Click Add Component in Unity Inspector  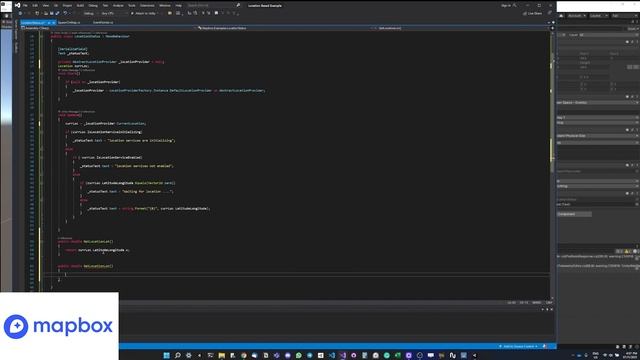574,214
